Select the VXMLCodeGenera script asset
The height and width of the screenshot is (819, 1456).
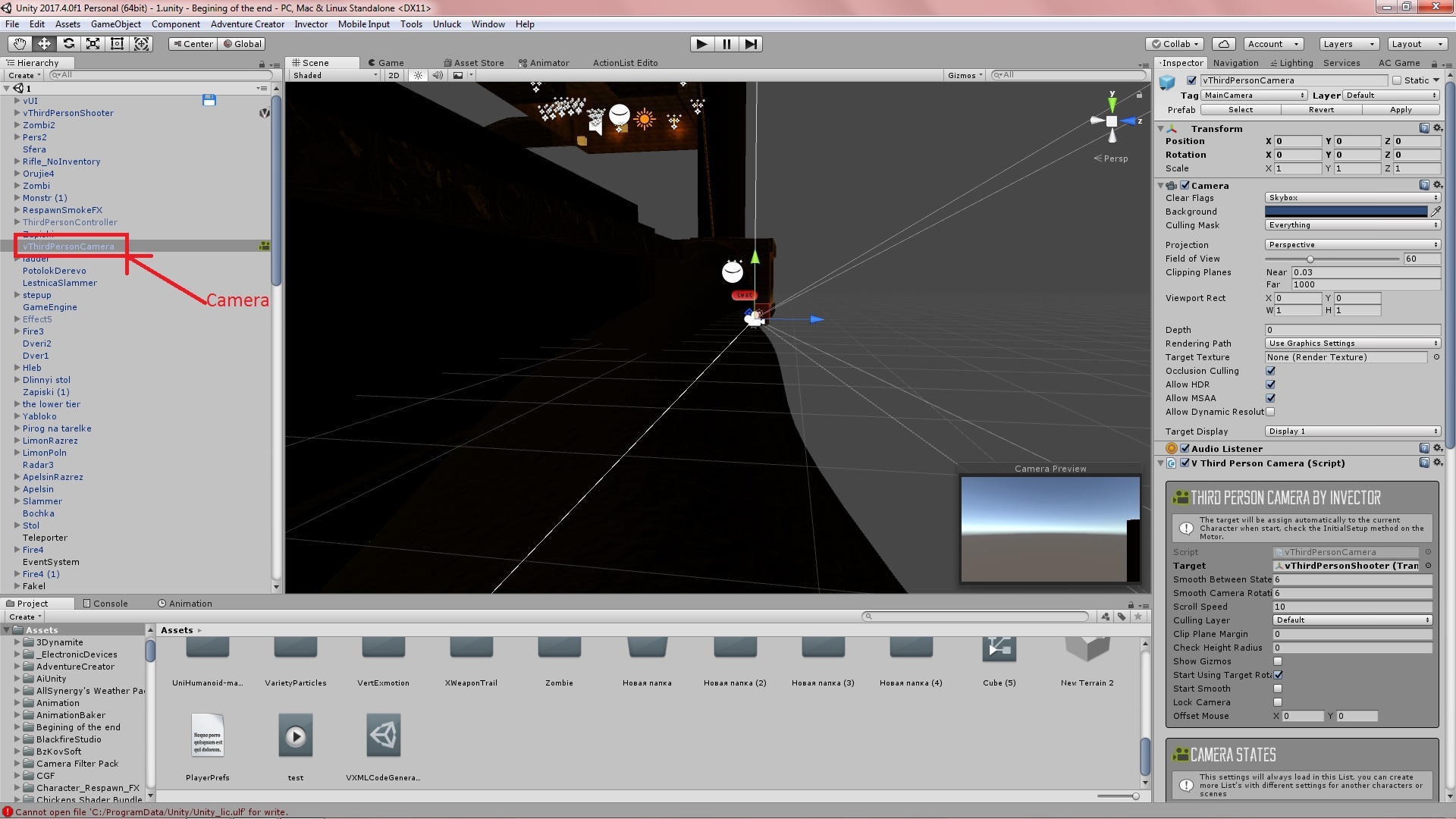[383, 745]
